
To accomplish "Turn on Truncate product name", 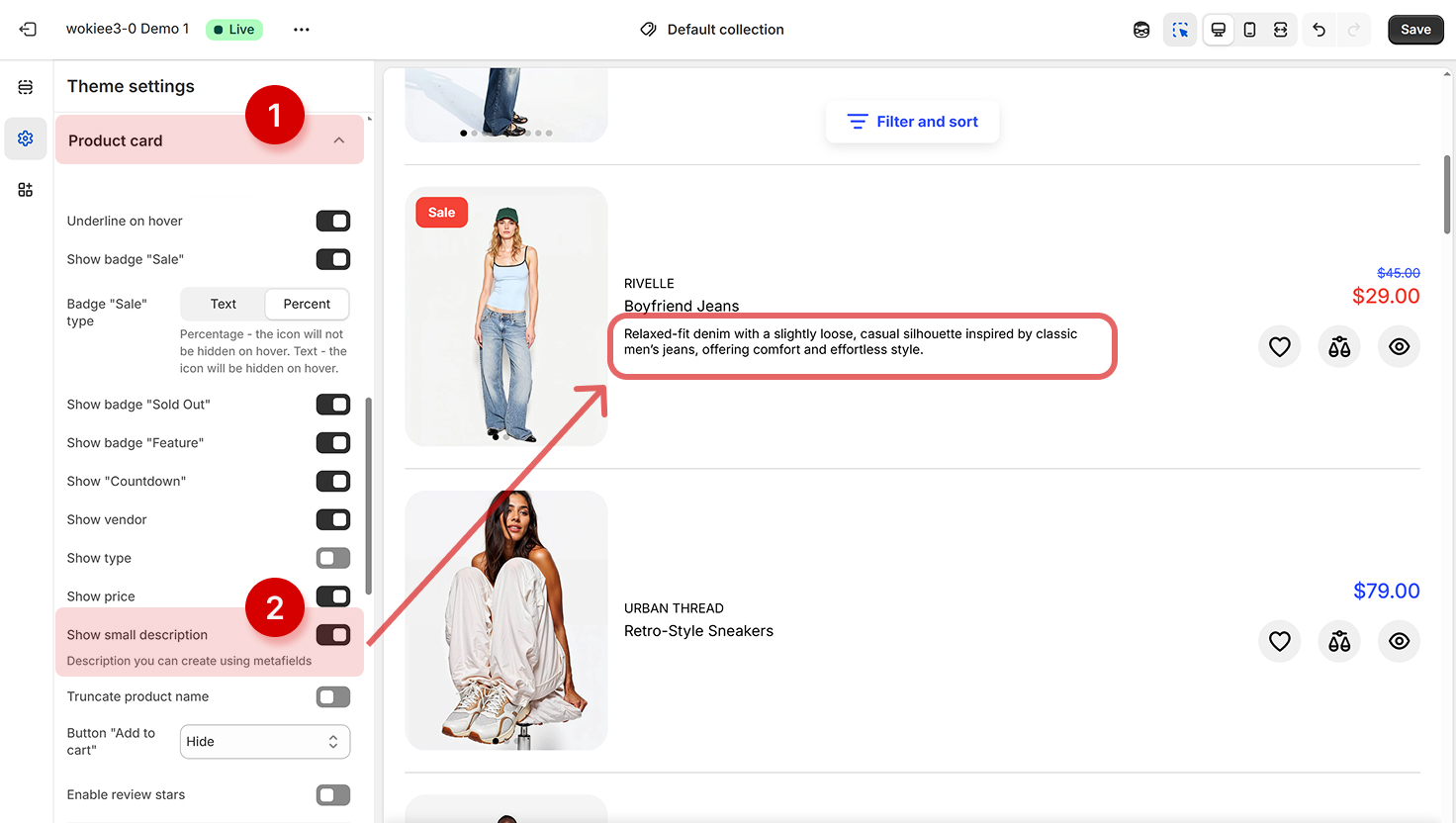I will (x=333, y=697).
